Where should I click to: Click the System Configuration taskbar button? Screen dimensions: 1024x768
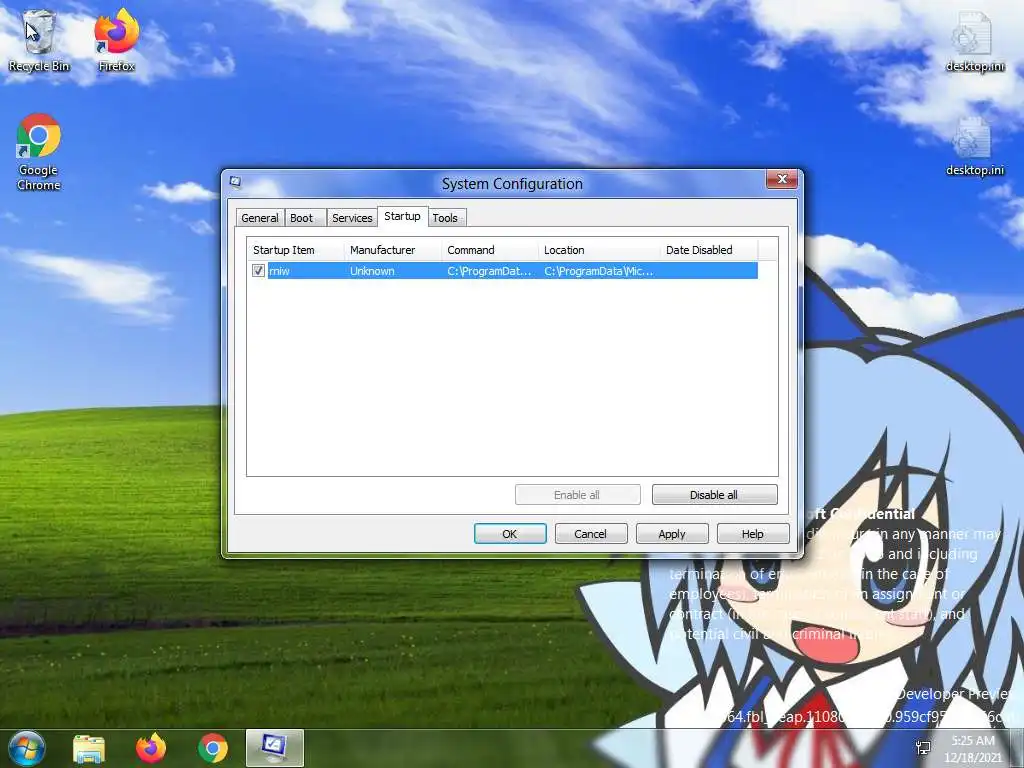point(275,748)
